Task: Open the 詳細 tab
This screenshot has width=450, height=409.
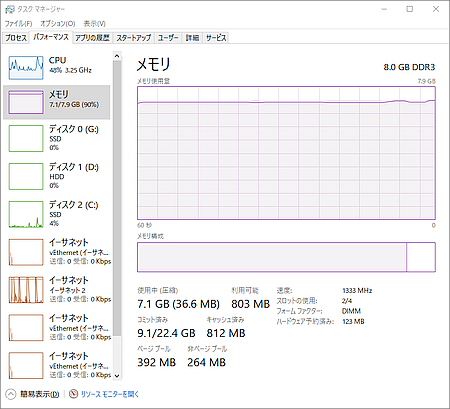Action: 192,38
